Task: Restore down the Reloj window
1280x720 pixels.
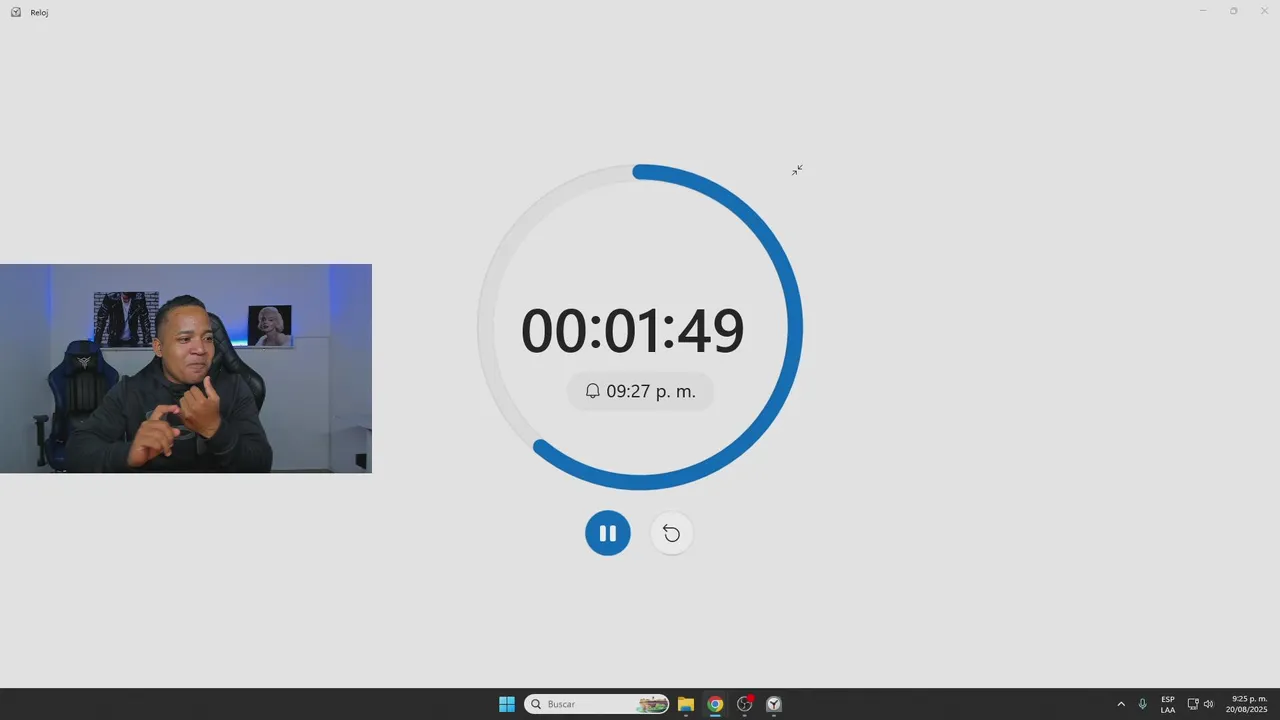Action: (x=1233, y=11)
